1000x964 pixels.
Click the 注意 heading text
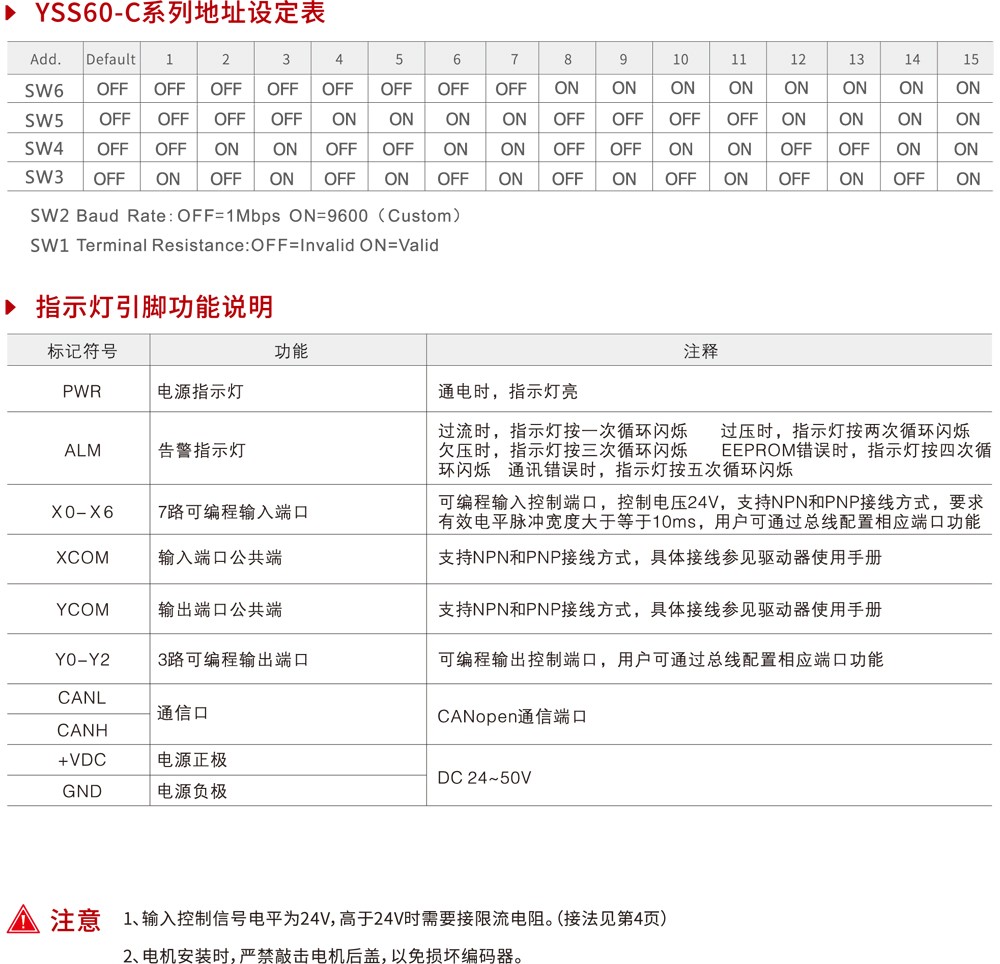(76, 919)
